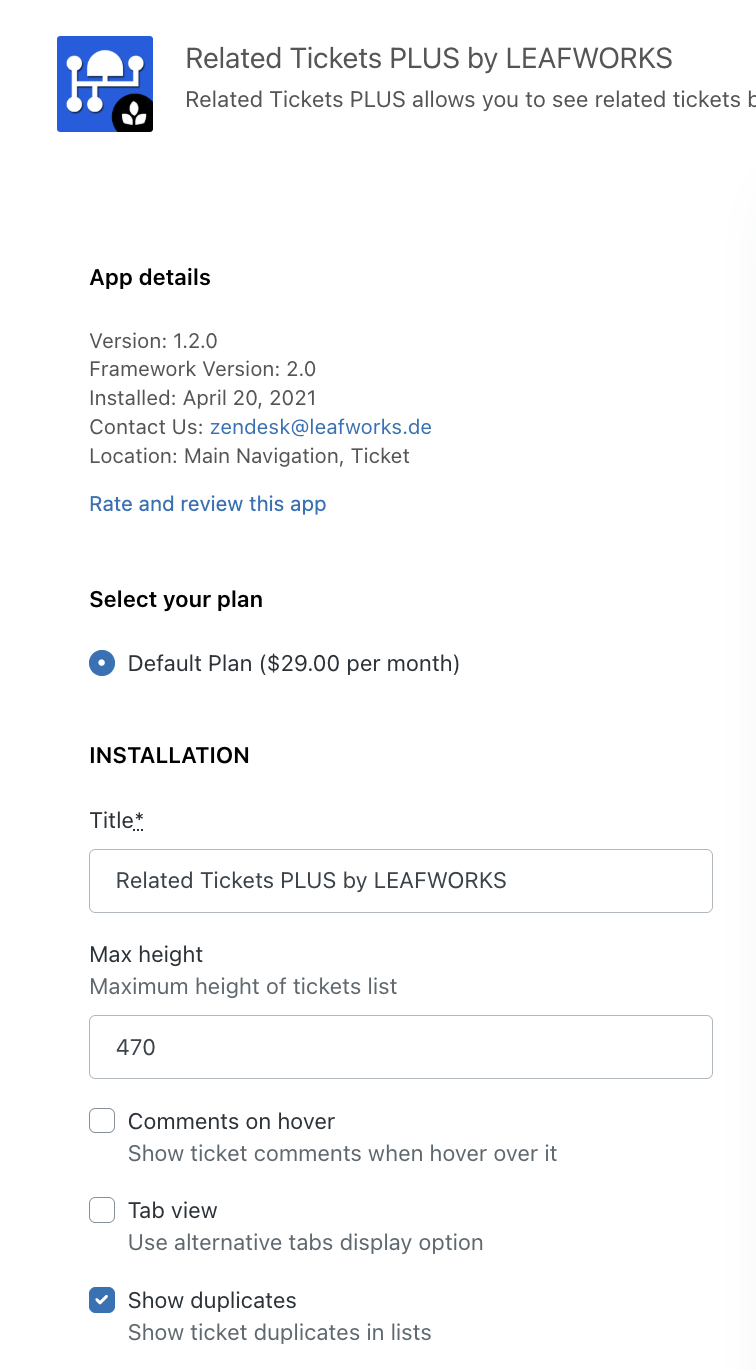Click the App details section heading

click(150, 278)
